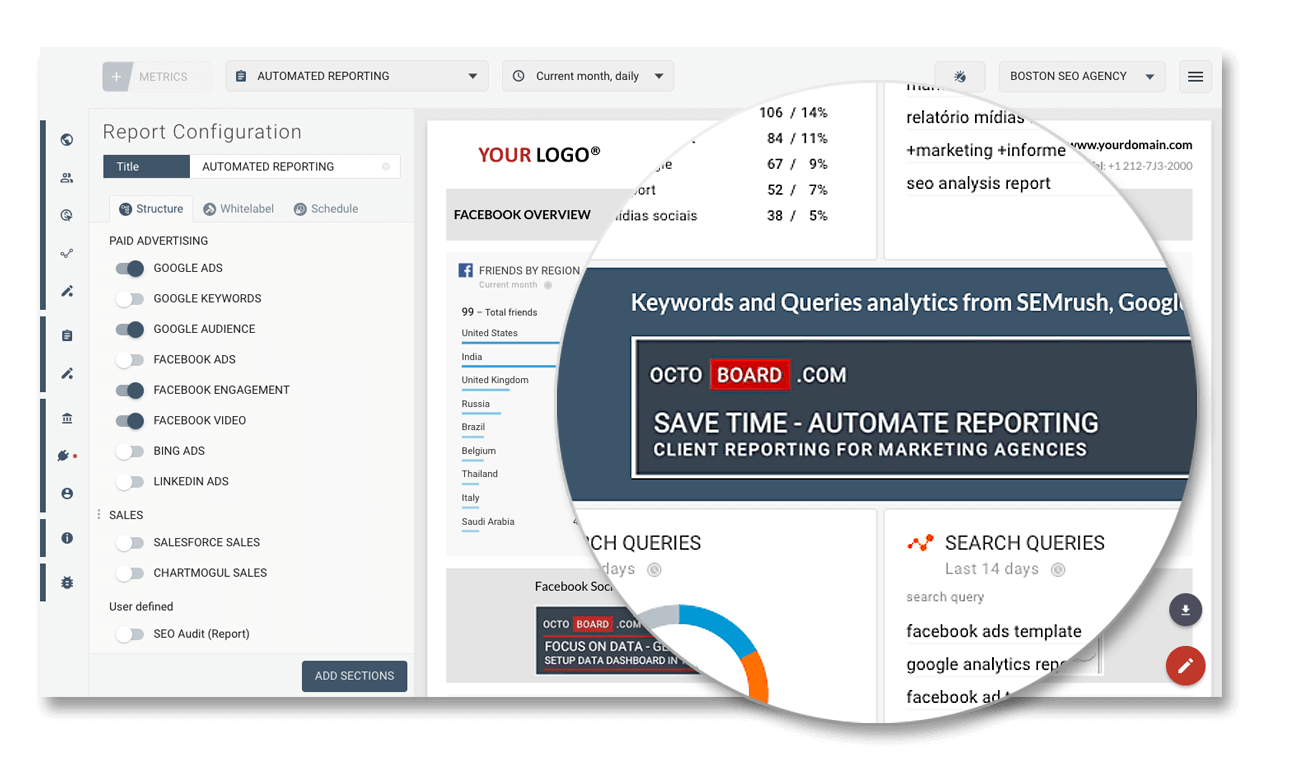
Task: Turn on LinkedIn Ads toggle
Action: [x=130, y=482]
